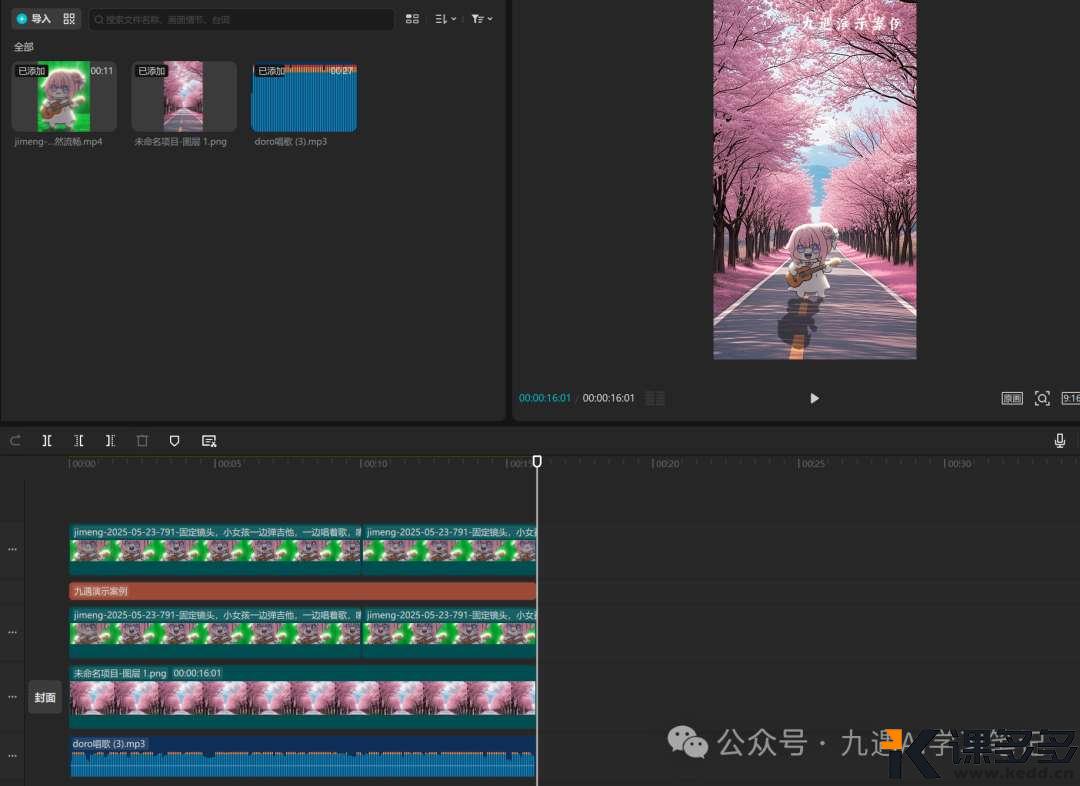Screen dimensions: 1080x786
Task: Select the 未命名项目-图层 1.png thumbnail
Action: [x=184, y=96]
